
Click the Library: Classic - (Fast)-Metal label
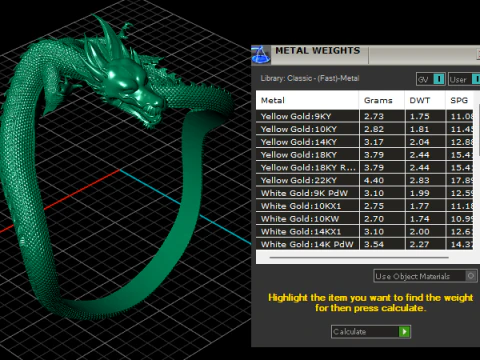(310, 78)
